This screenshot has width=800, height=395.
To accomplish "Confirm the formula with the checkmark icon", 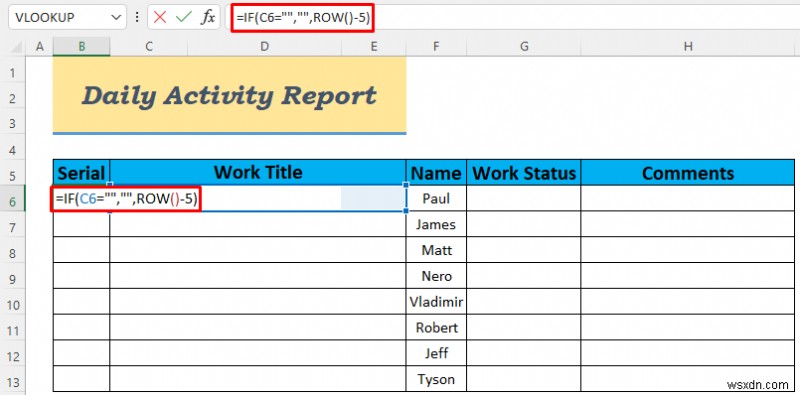I will click(x=183, y=17).
